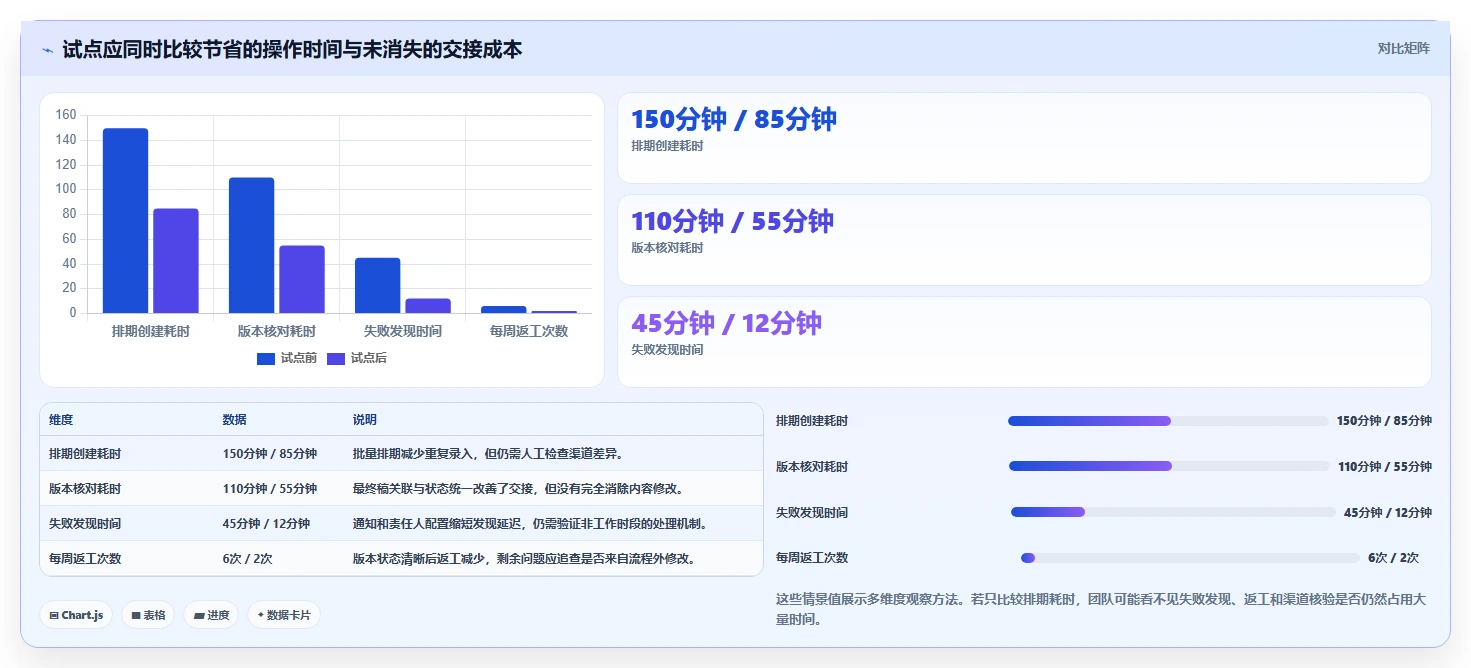The height and width of the screenshot is (668, 1471).
Task: Click 版本核对耗时 cell in the table
Action: click(85, 489)
